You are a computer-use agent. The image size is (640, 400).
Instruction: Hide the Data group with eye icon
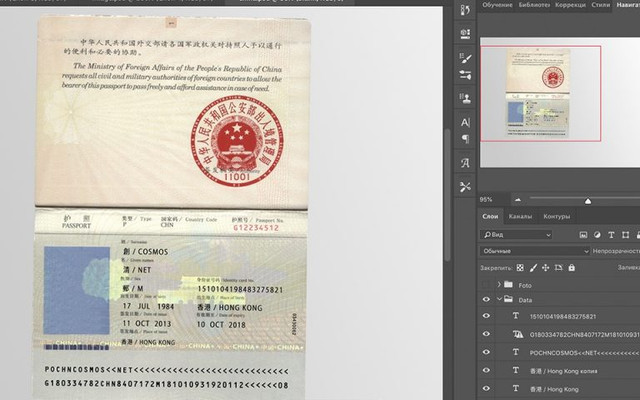(486, 299)
